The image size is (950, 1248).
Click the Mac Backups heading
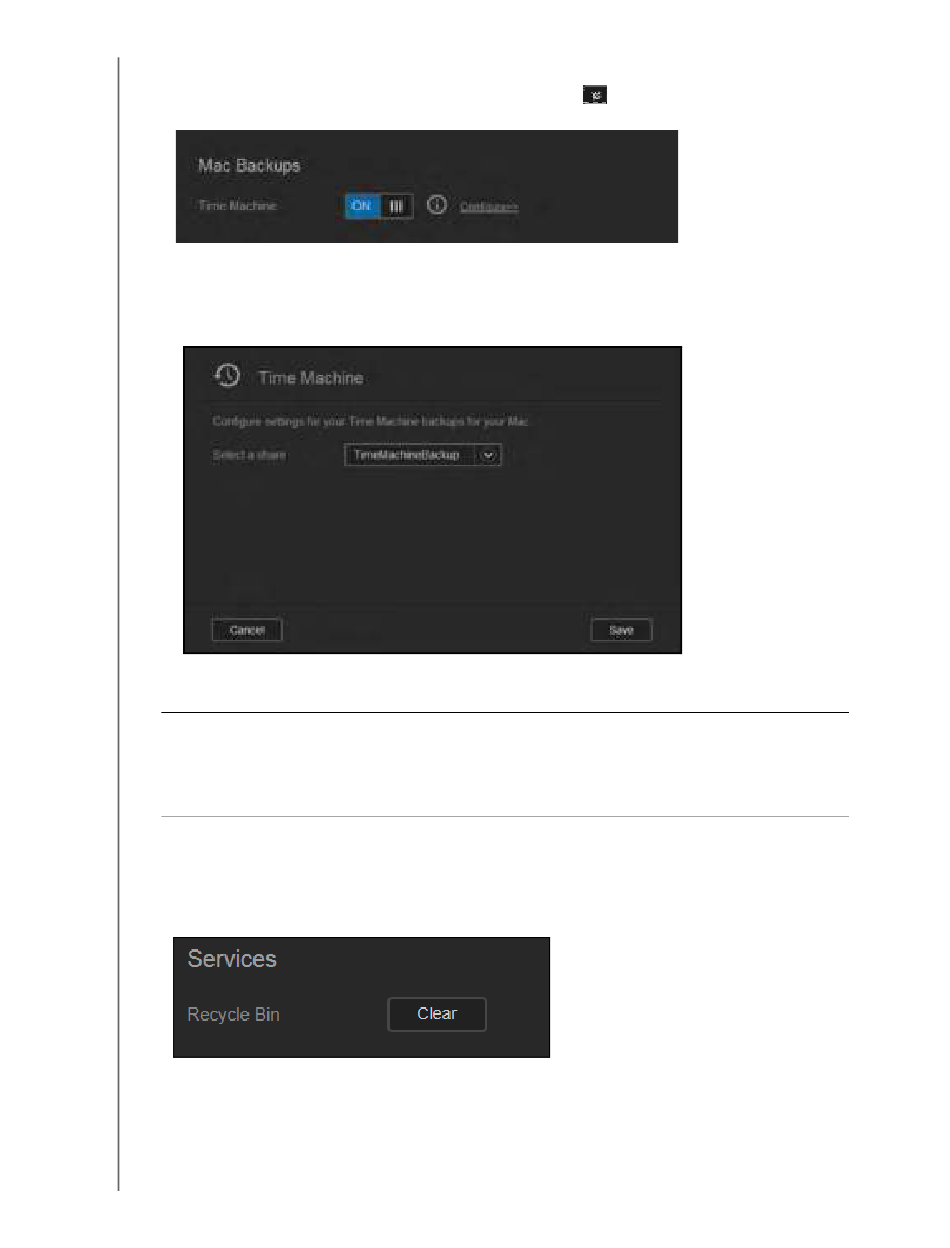click(249, 166)
